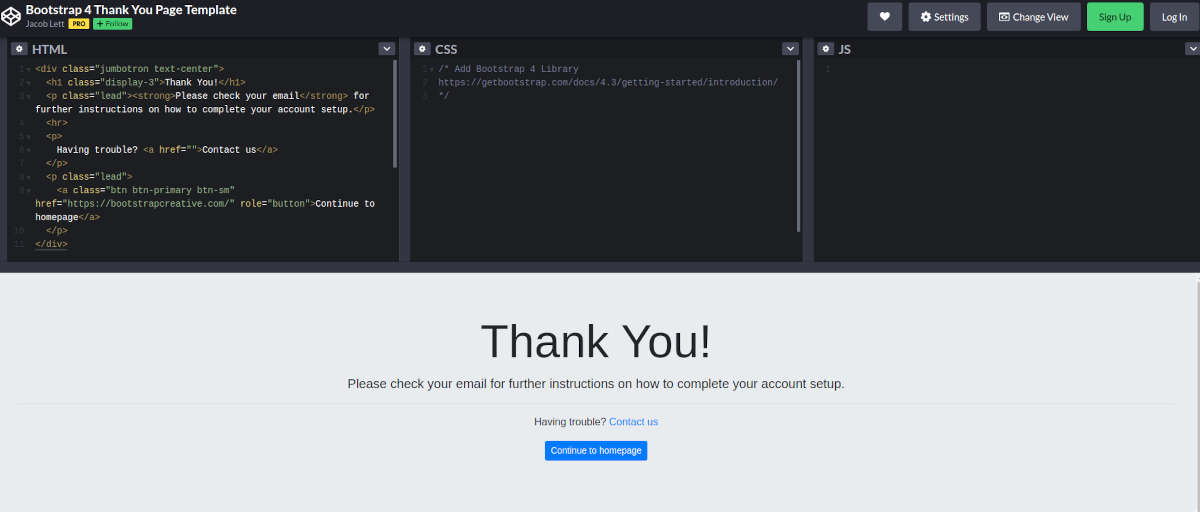Viewport: 1200px width, 512px height.
Task: Fold the h1 on HTML line 2
Action: [29, 83]
